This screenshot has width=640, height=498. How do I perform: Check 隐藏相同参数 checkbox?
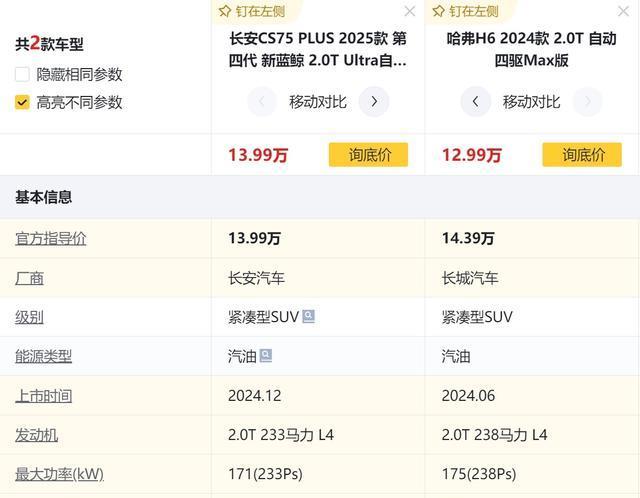tap(22, 74)
